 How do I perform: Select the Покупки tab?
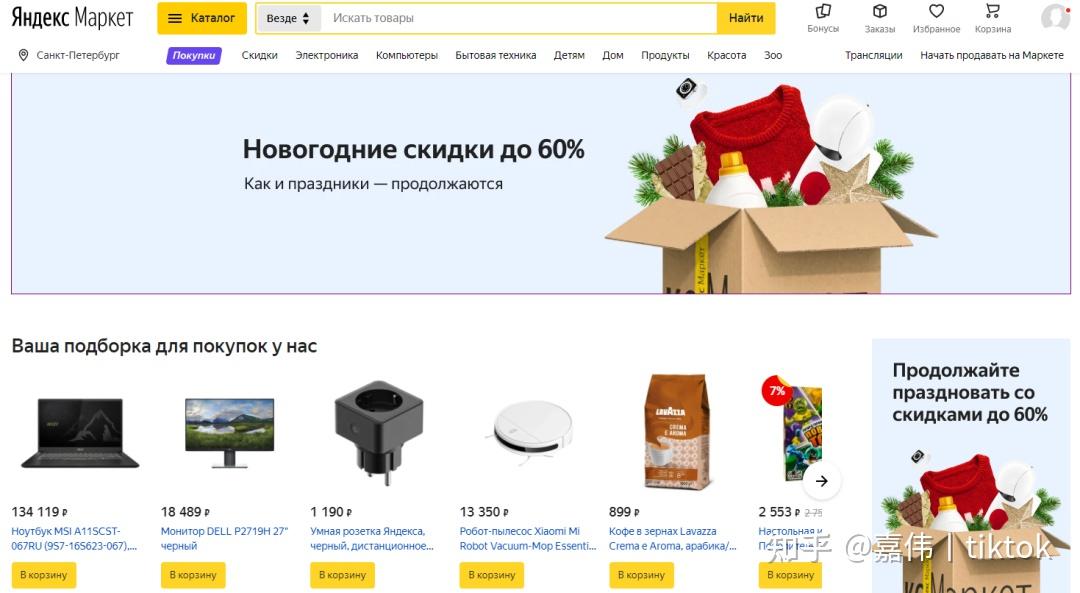(194, 56)
